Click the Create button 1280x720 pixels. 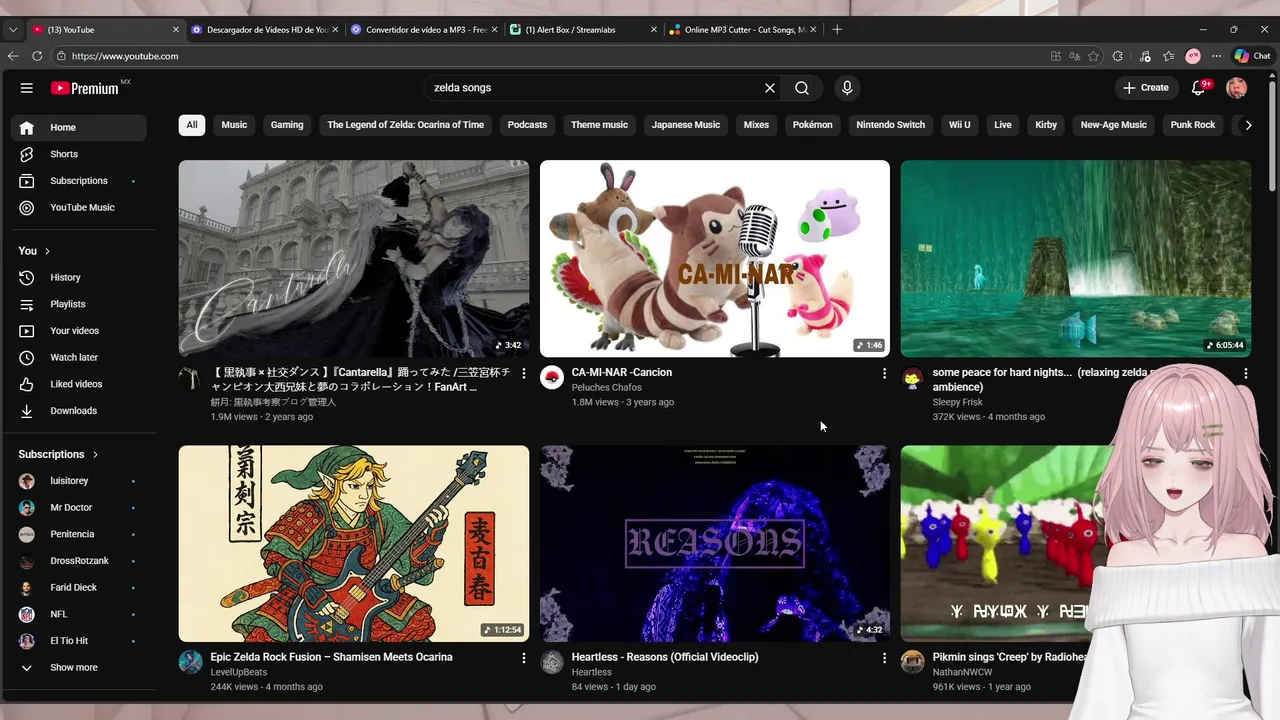pyautogui.click(x=1146, y=88)
